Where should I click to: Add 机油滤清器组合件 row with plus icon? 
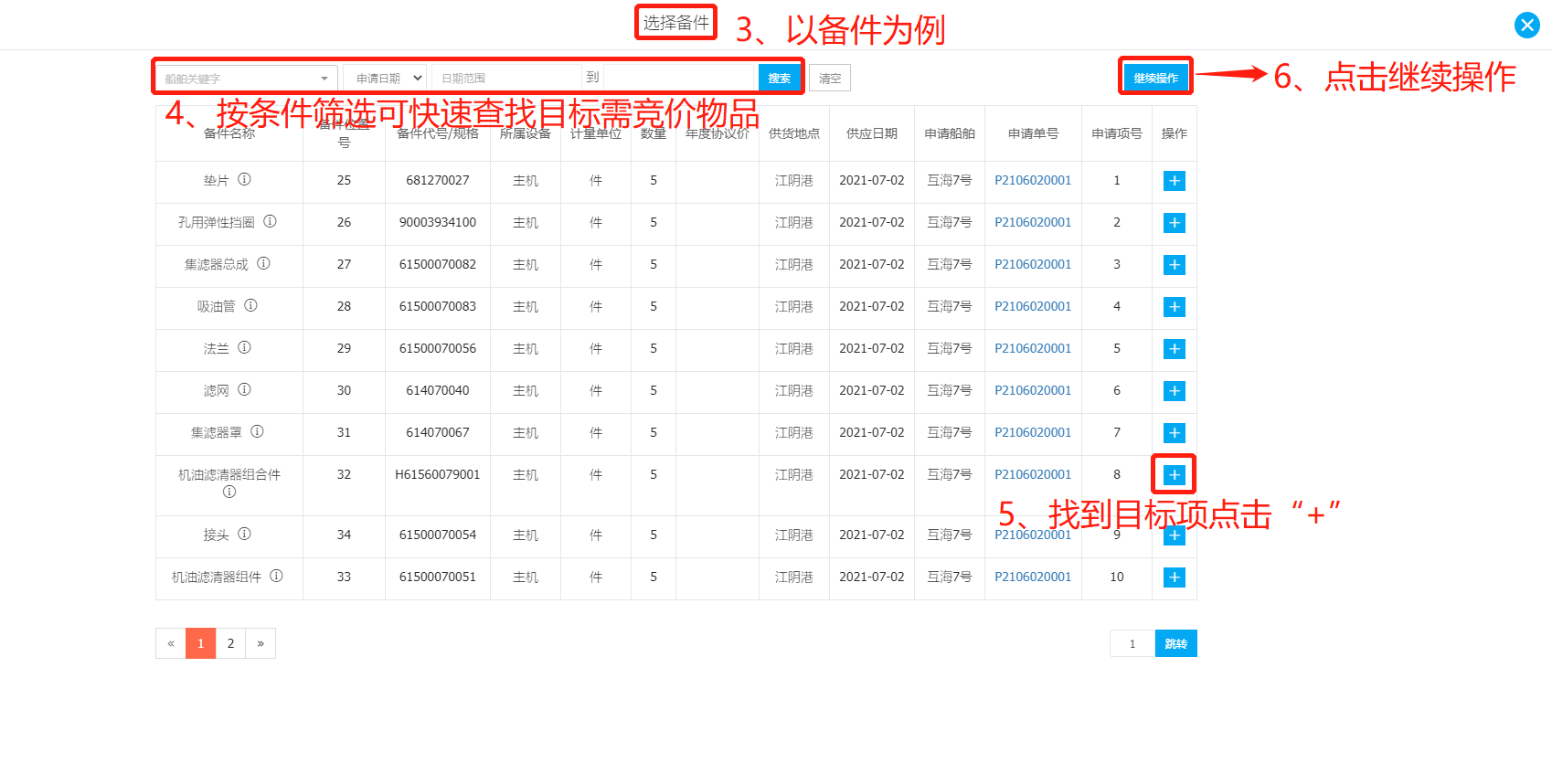pyautogui.click(x=1175, y=475)
